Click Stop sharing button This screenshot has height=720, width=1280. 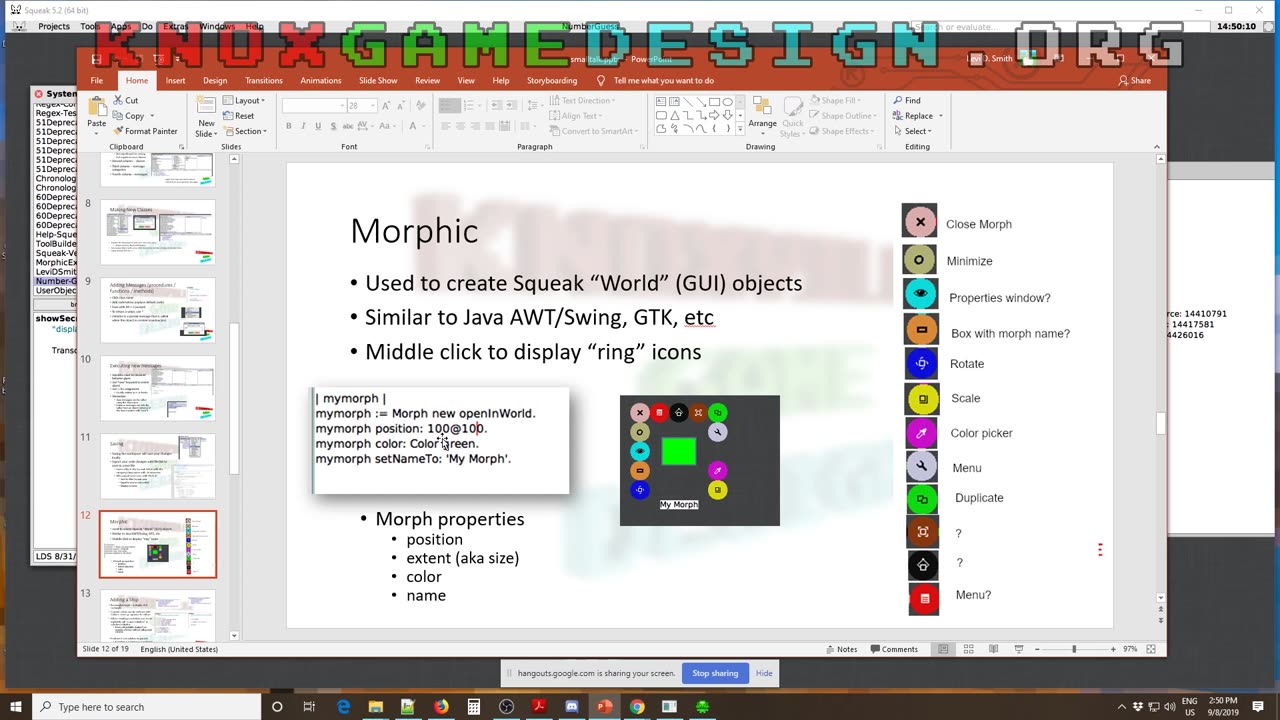point(715,673)
